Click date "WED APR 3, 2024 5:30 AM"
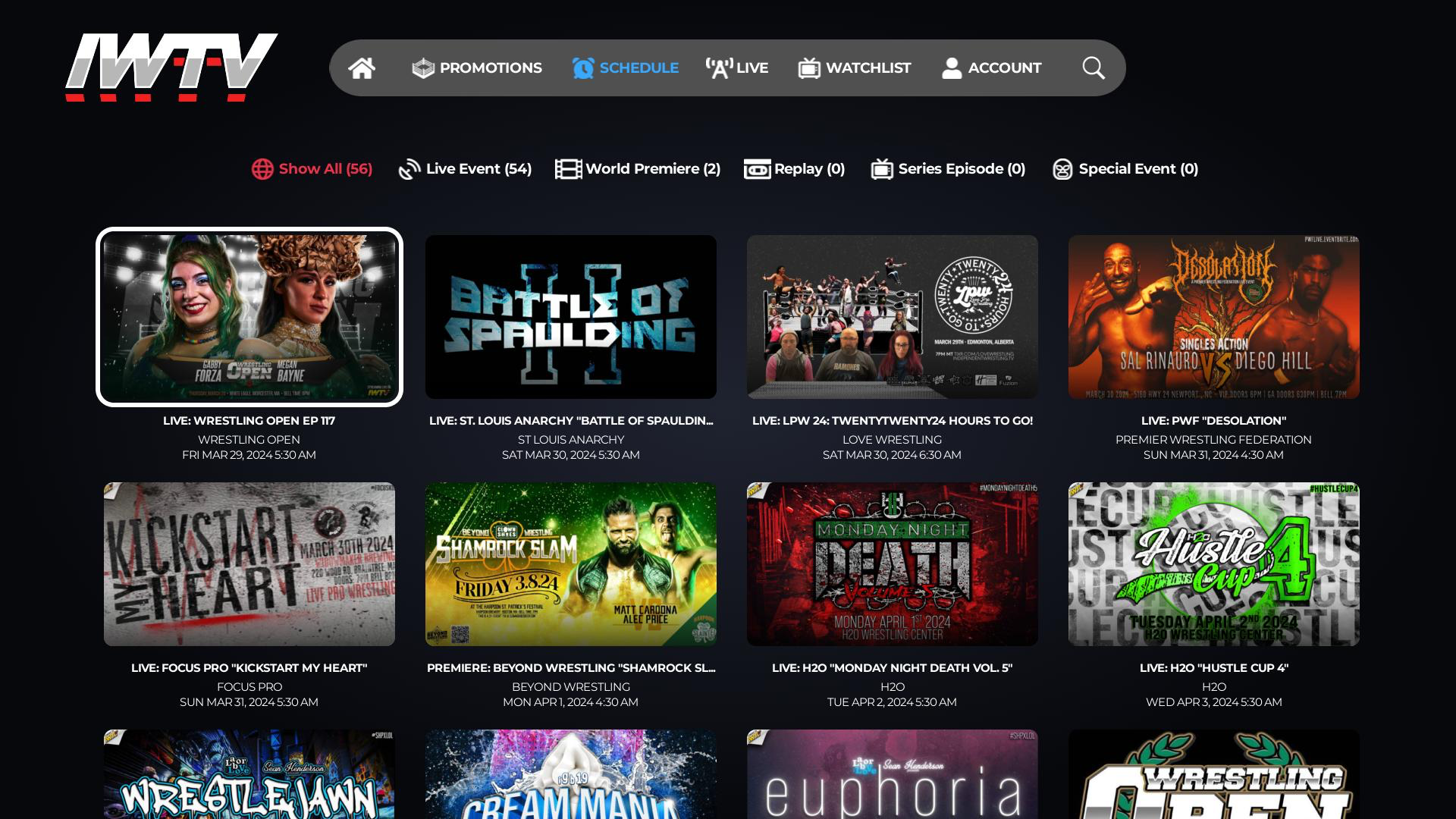1456x819 pixels. click(x=1214, y=702)
